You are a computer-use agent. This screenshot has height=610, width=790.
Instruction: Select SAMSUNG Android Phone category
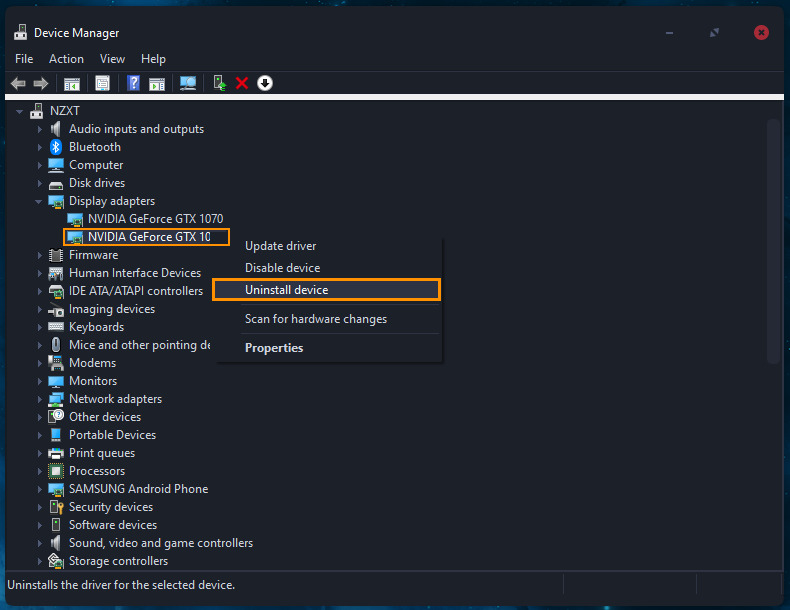point(139,489)
